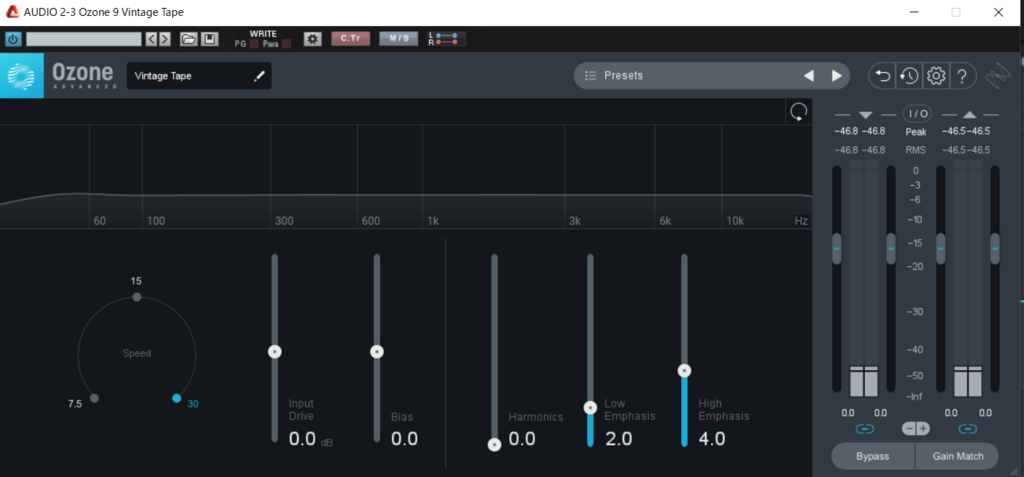1024x477 pixels.
Task: Toggle the plugin power button
Action: click(x=13, y=39)
